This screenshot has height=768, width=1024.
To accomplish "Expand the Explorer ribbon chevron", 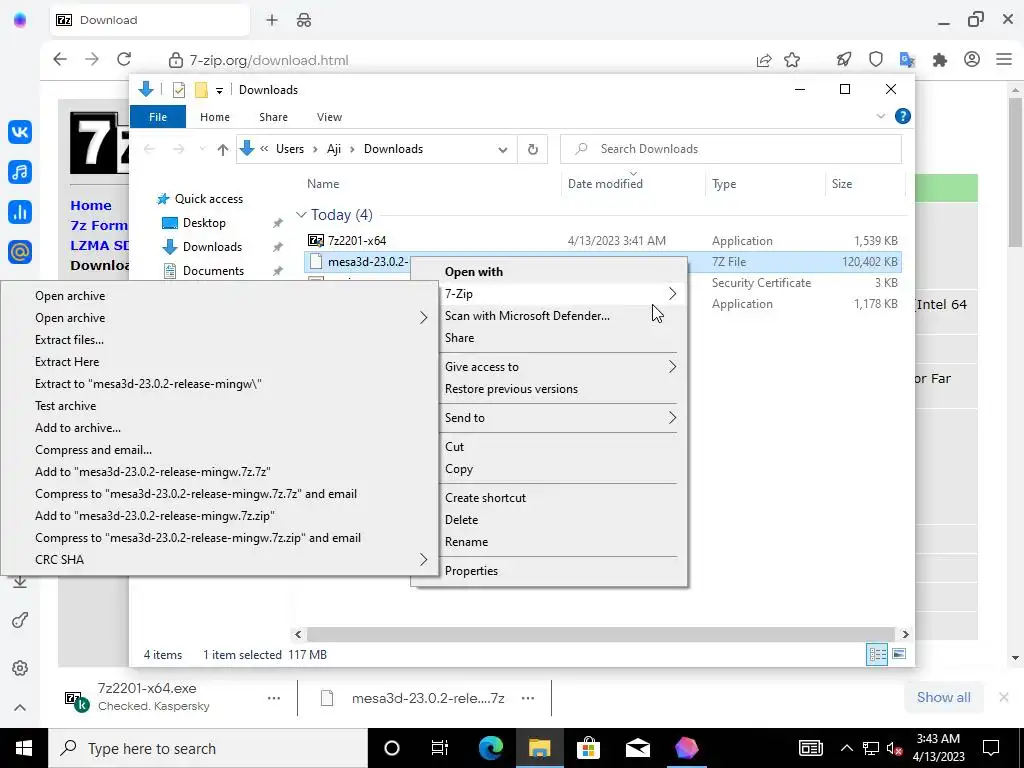I will tap(880, 116).
